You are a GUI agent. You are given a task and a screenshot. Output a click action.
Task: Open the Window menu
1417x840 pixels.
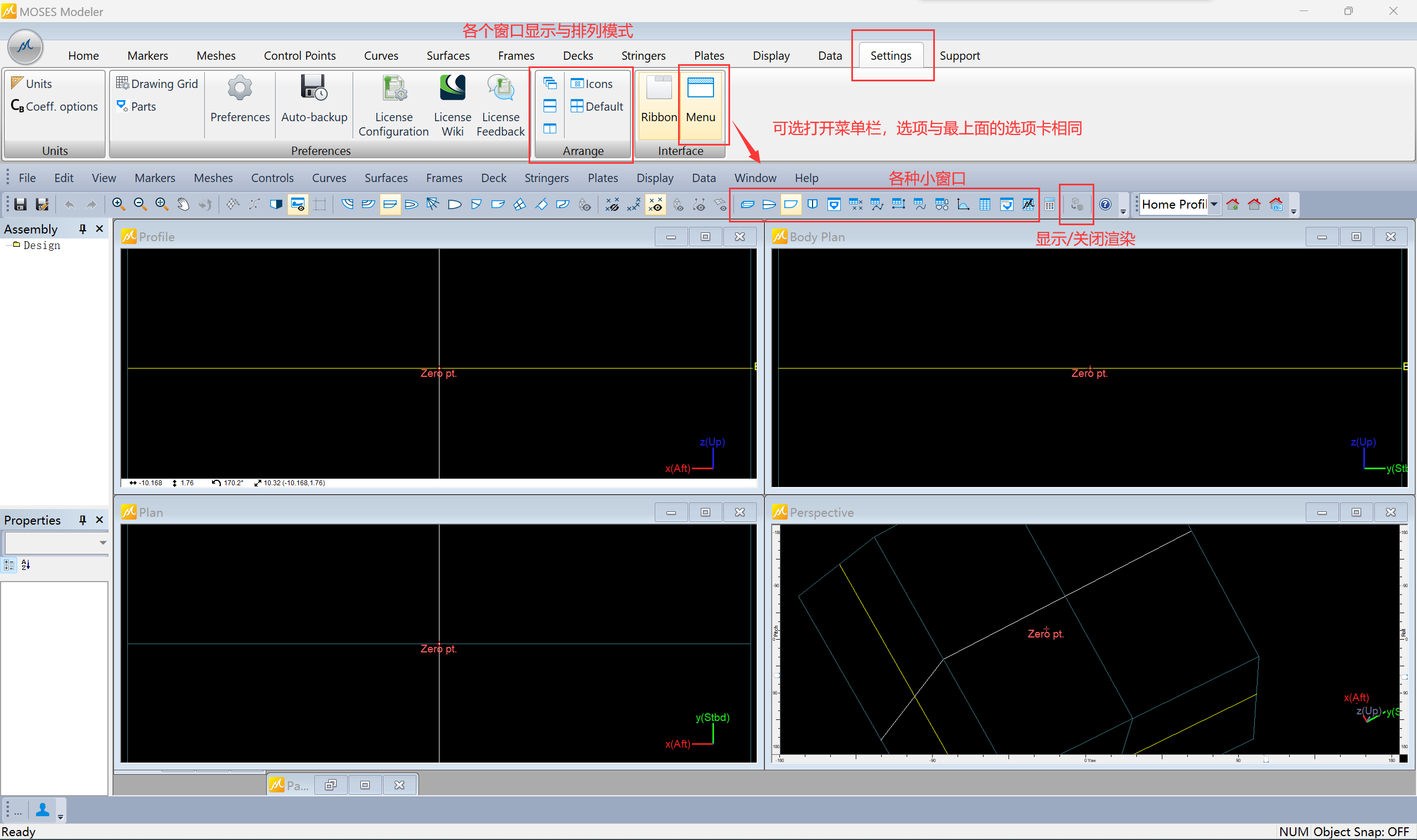click(754, 178)
